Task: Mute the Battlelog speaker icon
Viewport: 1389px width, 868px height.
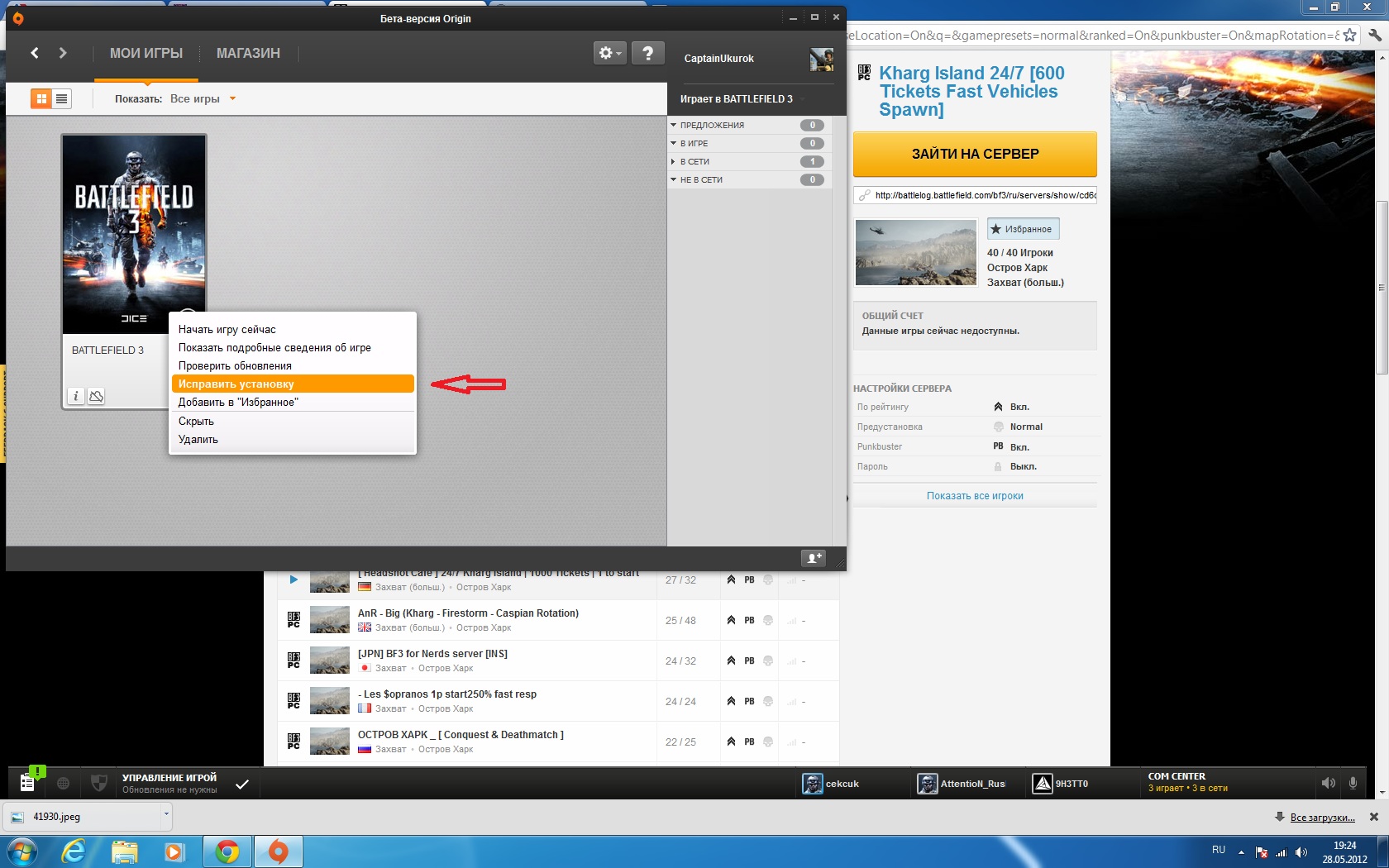Action: [1328, 783]
